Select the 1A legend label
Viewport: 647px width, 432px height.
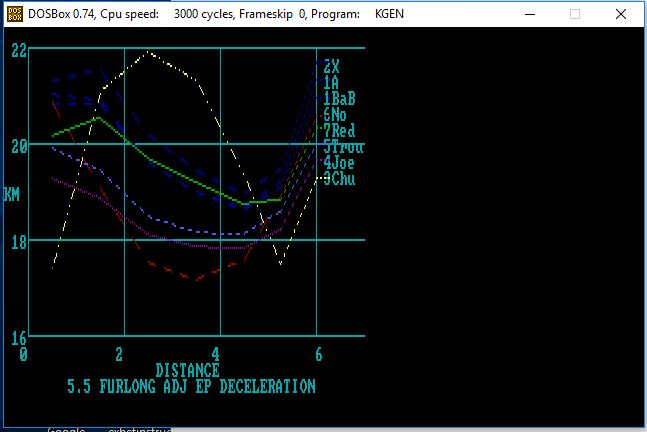331,83
